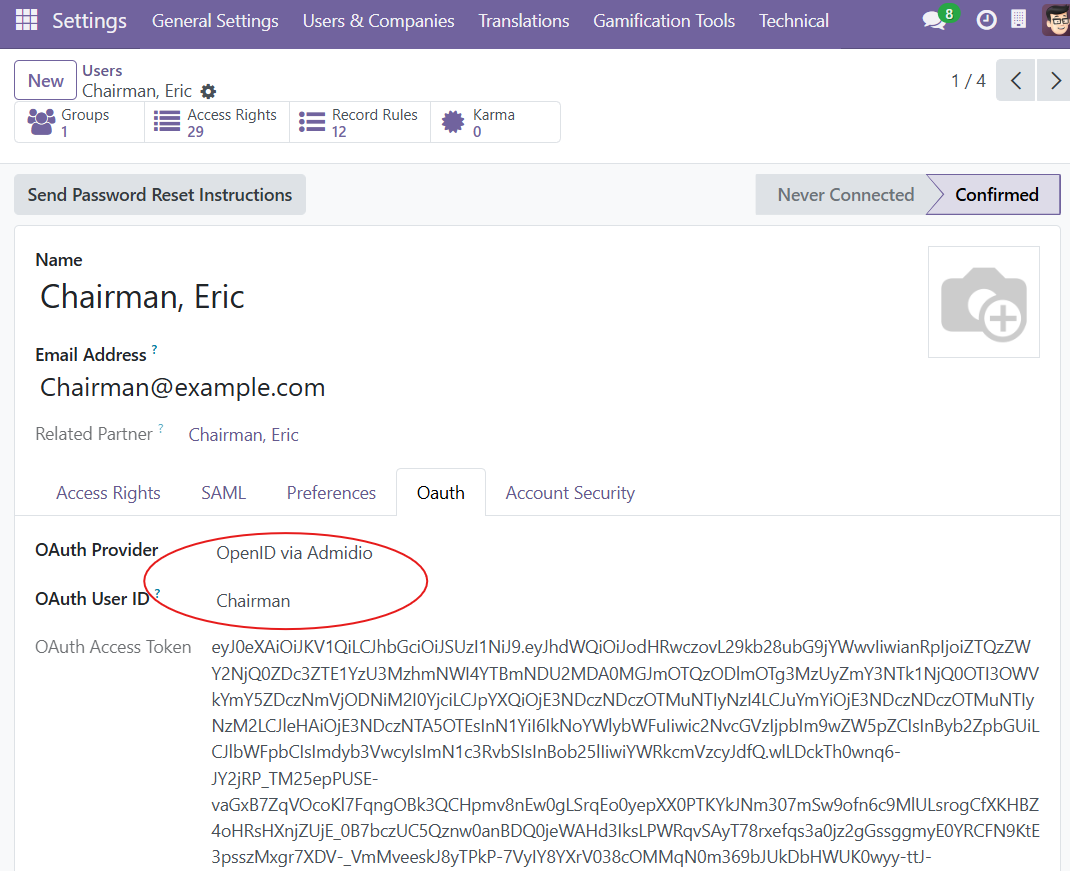Go to the next user record
The width and height of the screenshot is (1070, 871).
pyautogui.click(x=1054, y=81)
